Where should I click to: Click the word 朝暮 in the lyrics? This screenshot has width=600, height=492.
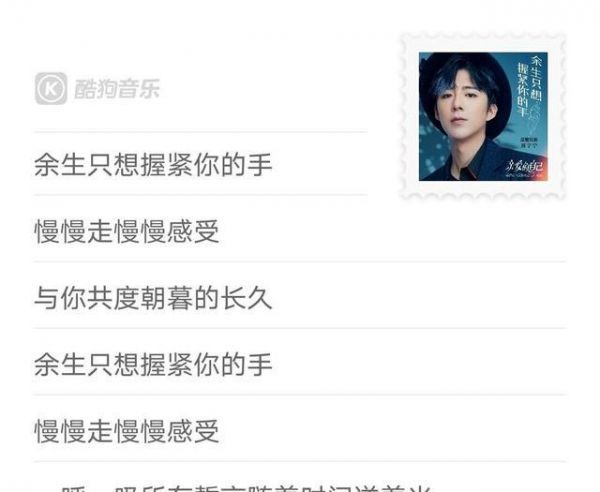point(166,298)
